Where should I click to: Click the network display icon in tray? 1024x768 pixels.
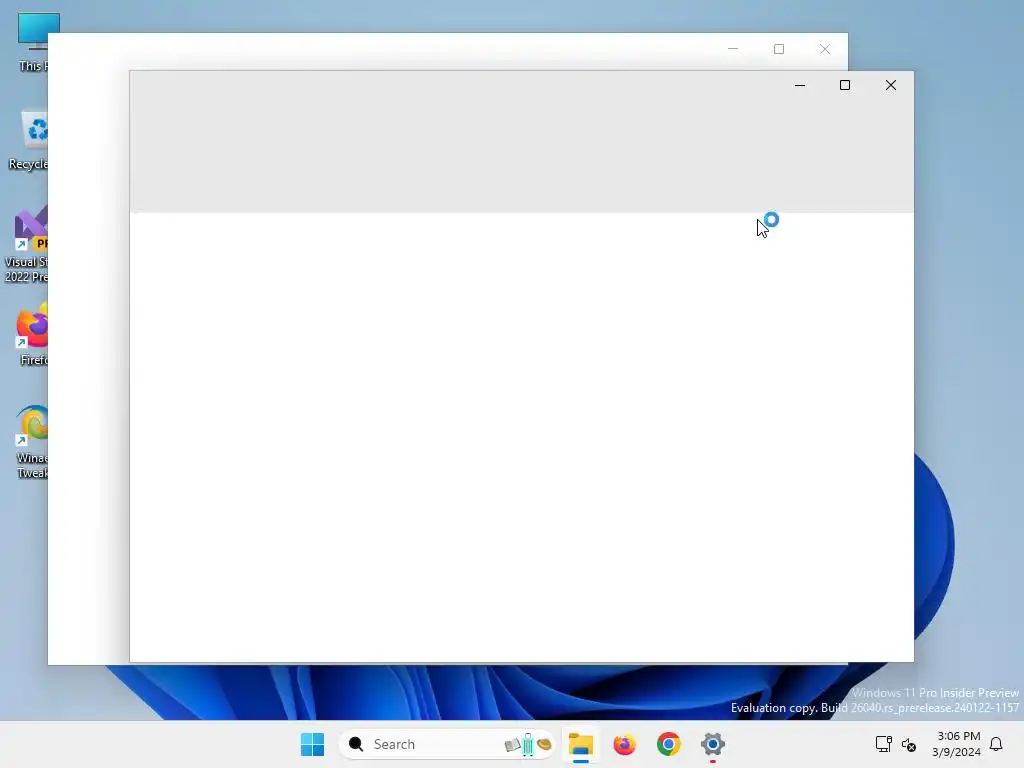(884, 744)
